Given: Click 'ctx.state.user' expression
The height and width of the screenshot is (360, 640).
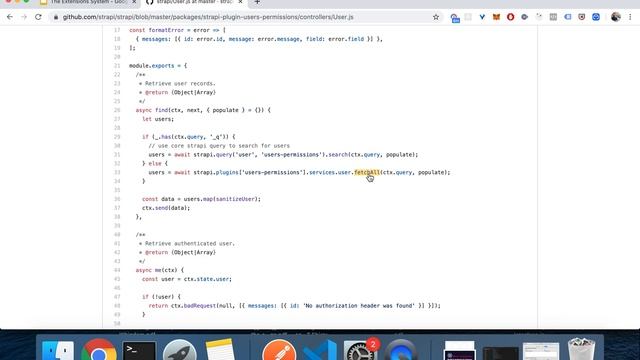Looking at the screenshot, I should [207, 279].
